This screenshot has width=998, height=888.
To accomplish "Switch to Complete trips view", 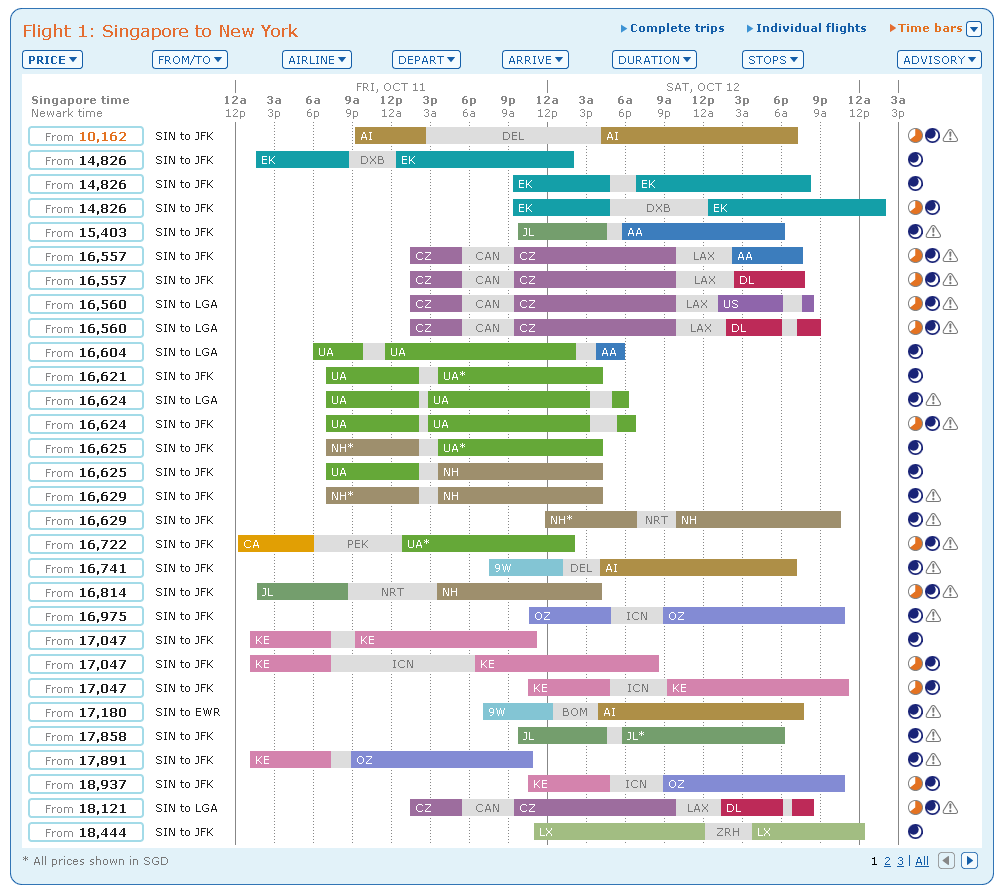I will tap(676, 29).
